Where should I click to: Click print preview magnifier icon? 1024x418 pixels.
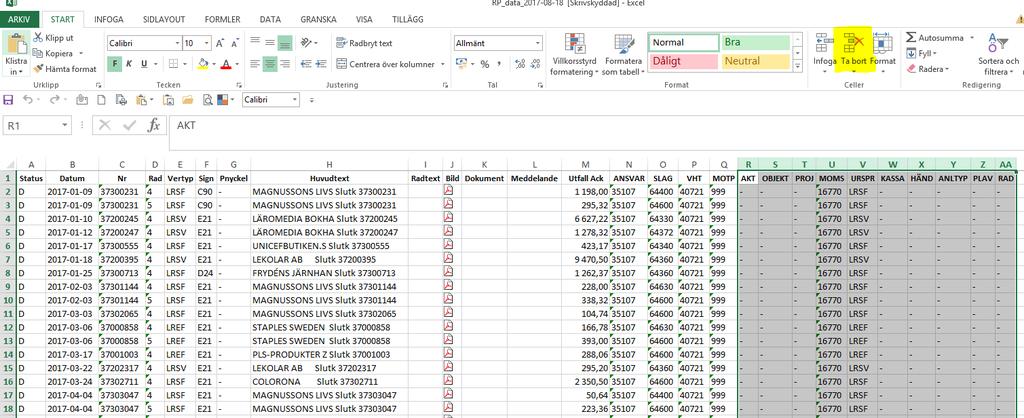(208, 100)
